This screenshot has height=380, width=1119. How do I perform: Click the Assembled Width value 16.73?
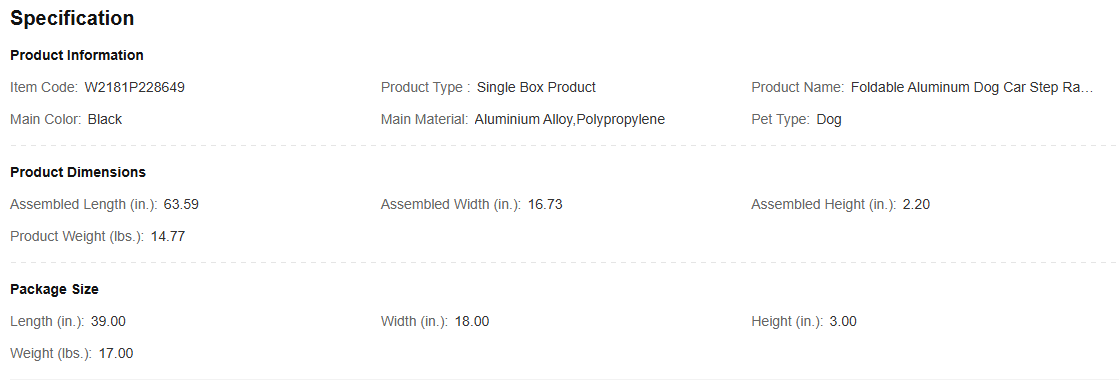(x=545, y=205)
